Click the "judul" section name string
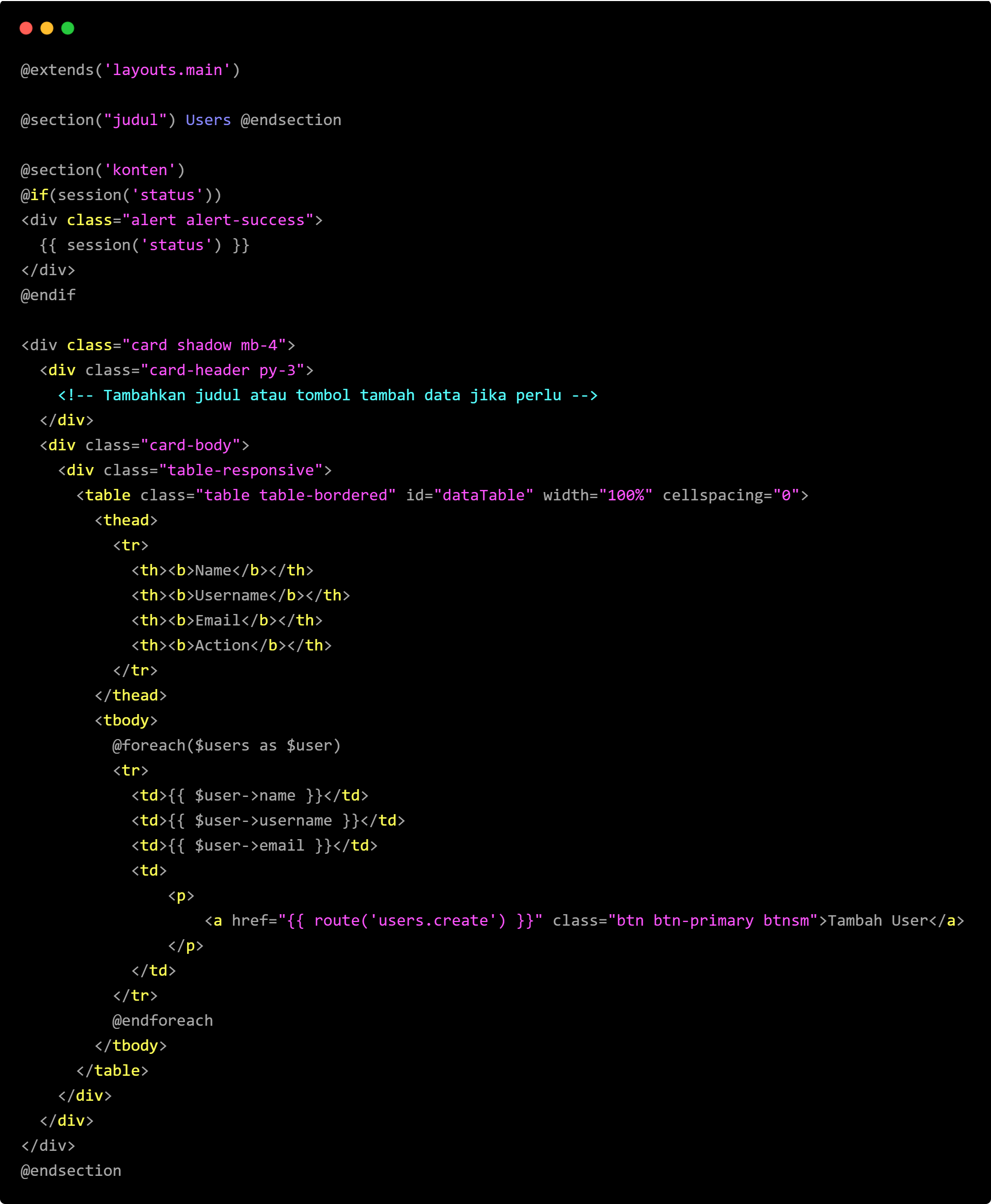The height and width of the screenshot is (1204, 991). pyautogui.click(x=135, y=120)
